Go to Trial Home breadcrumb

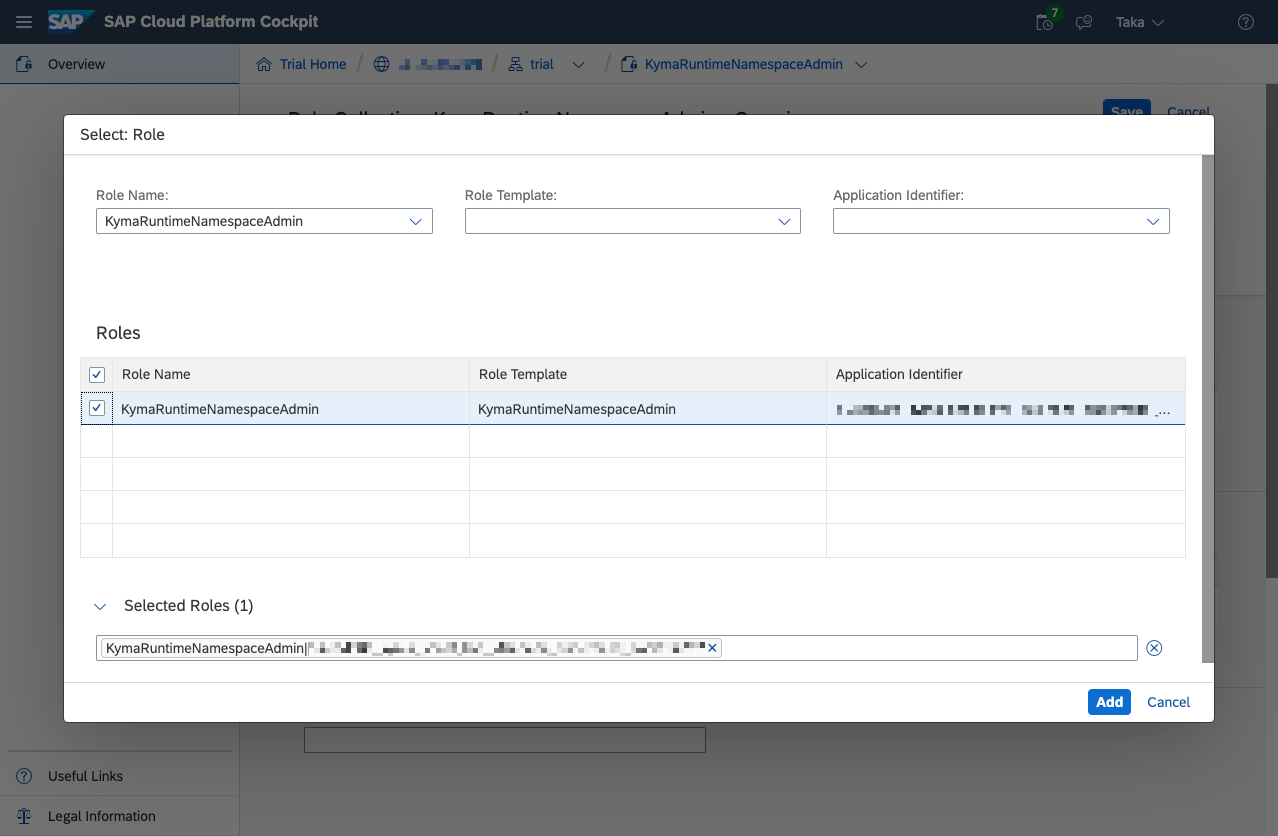click(x=312, y=64)
